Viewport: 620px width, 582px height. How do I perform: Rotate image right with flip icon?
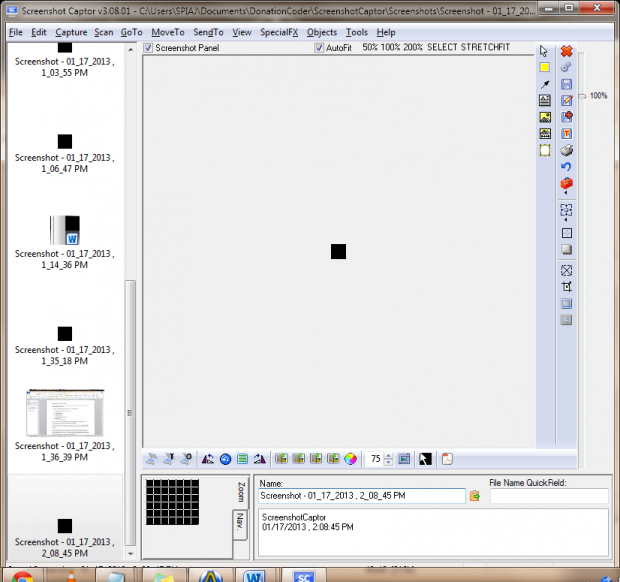[x=259, y=459]
